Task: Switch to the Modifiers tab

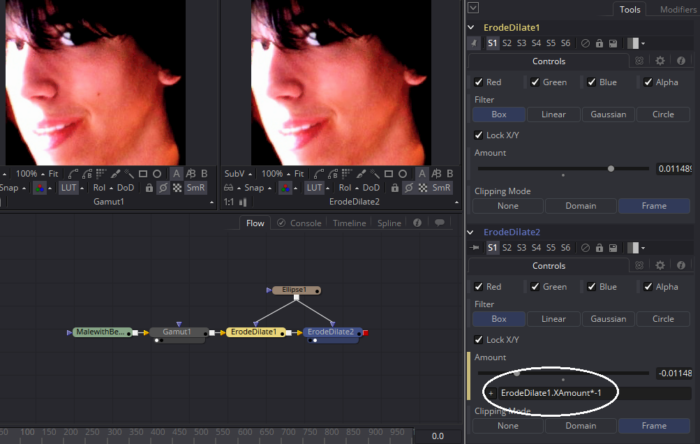Action: click(x=678, y=9)
